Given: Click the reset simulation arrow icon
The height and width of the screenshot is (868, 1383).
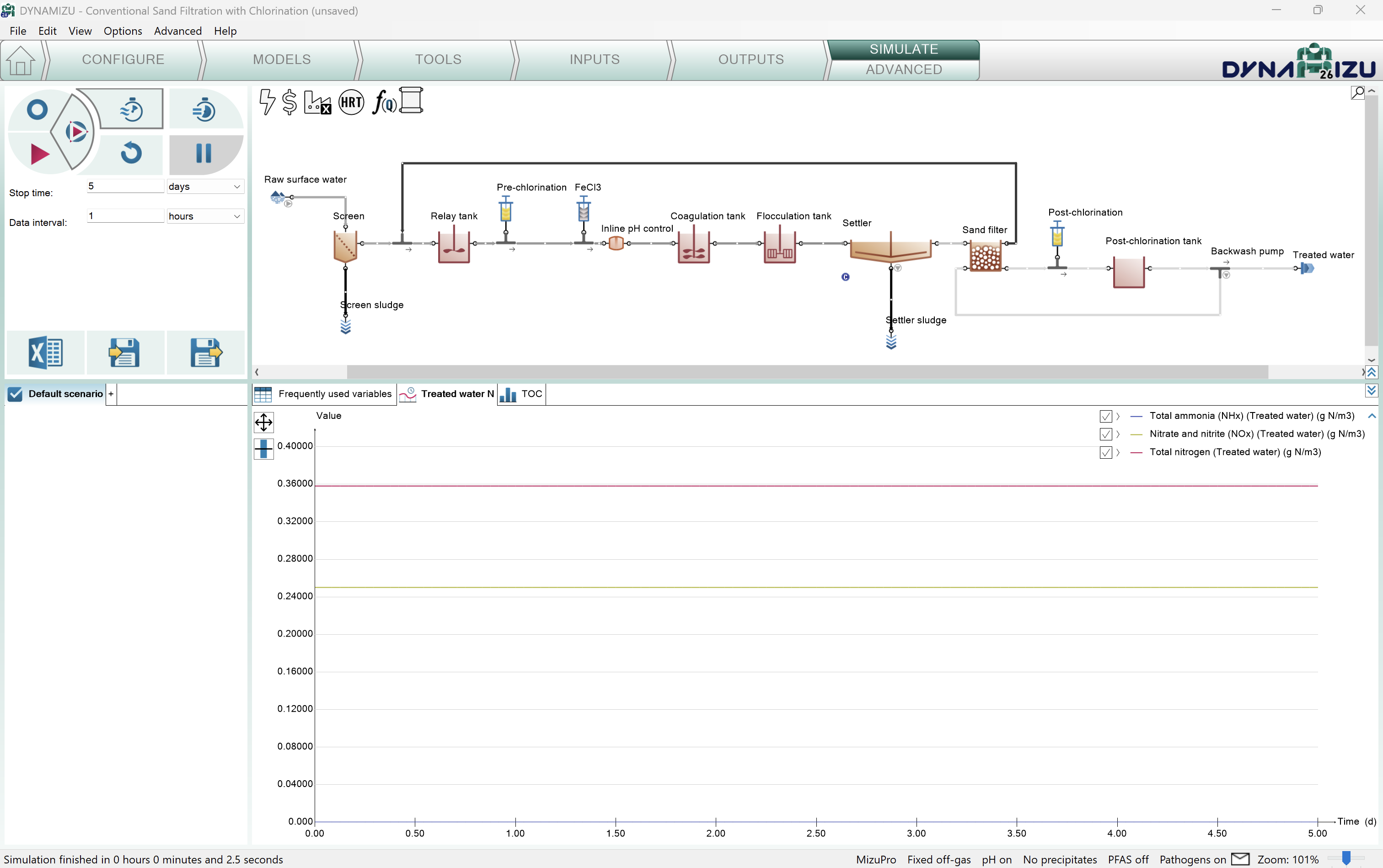Looking at the screenshot, I should click(x=131, y=153).
